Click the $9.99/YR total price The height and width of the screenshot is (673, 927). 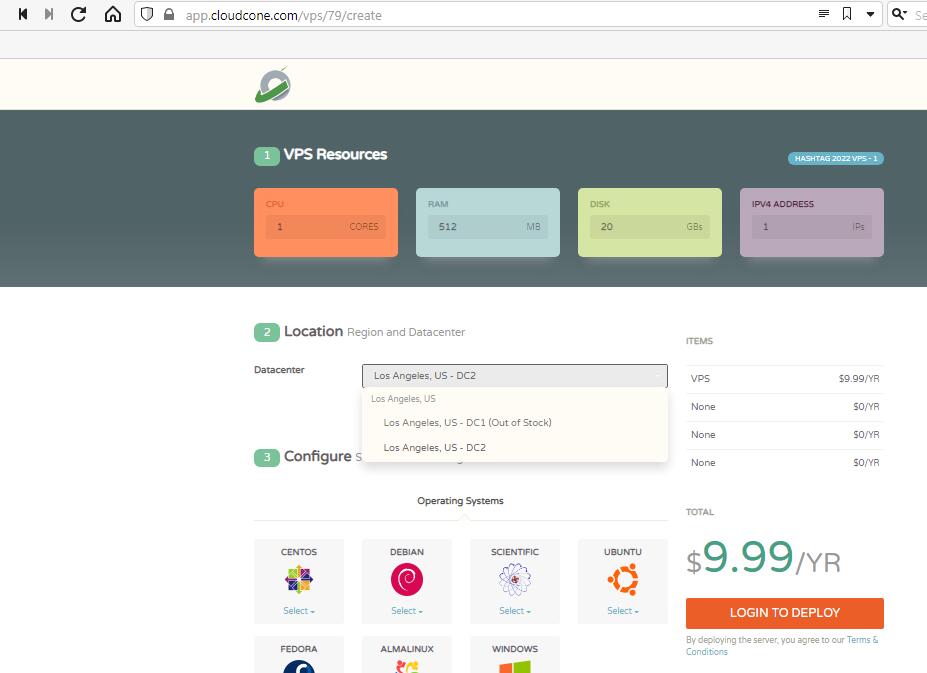click(x=763, y=558)
